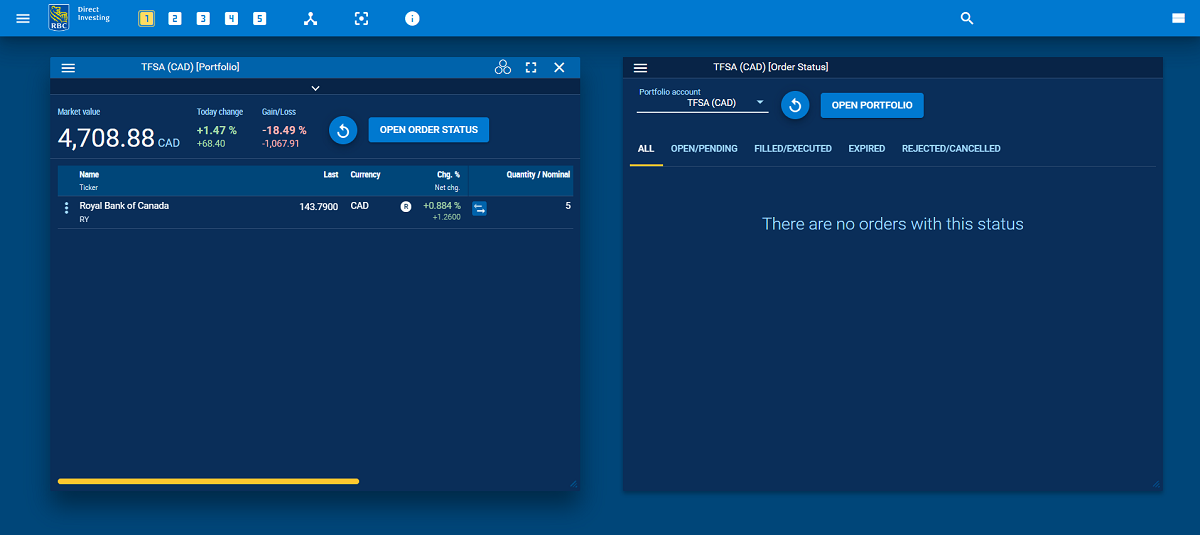Screen dimensions: 1200x535
Task: Open the Portfolio window hamburger menu
Action: [x=68, y=67]
